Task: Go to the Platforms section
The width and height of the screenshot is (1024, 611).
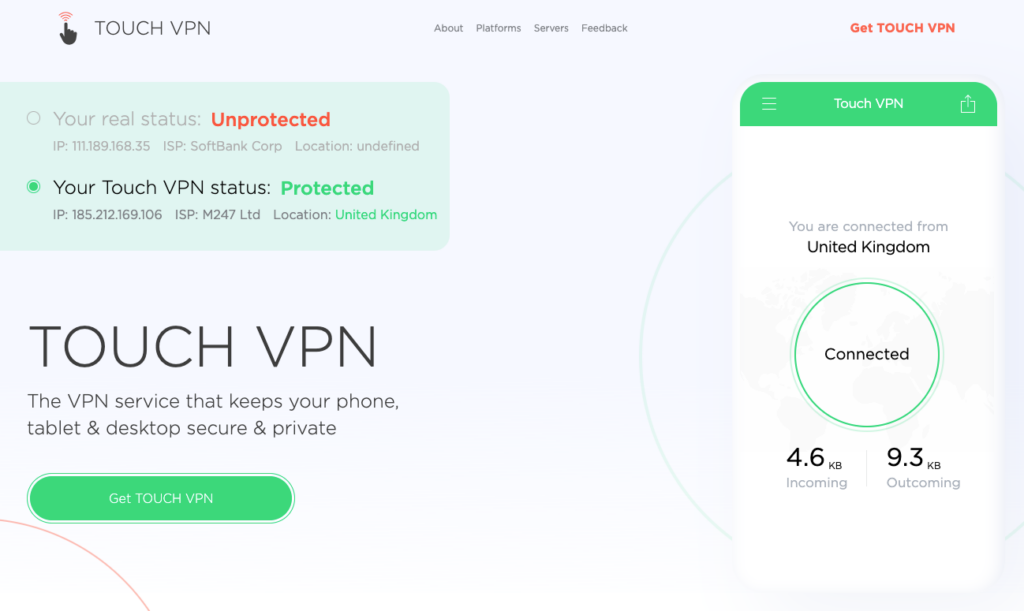Action: tap(498, 28)
